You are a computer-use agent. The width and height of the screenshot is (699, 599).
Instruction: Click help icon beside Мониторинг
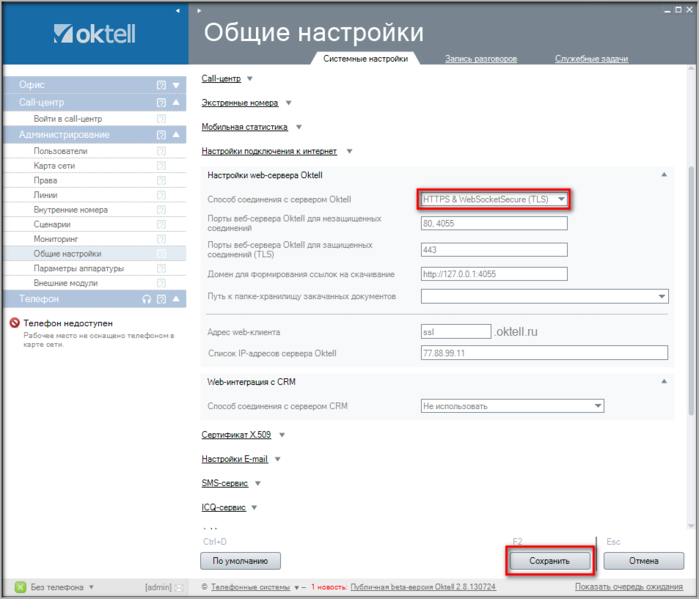click(161, 239)
